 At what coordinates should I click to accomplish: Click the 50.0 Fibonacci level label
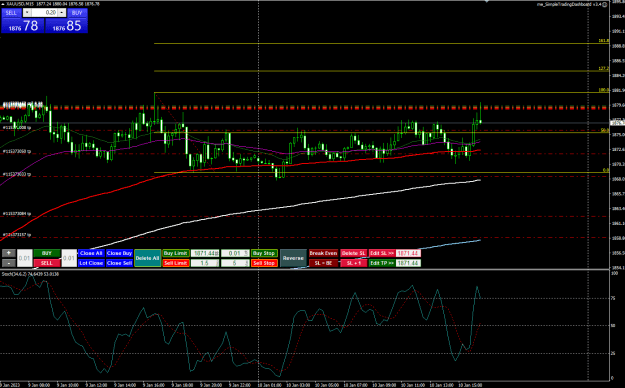605,130
